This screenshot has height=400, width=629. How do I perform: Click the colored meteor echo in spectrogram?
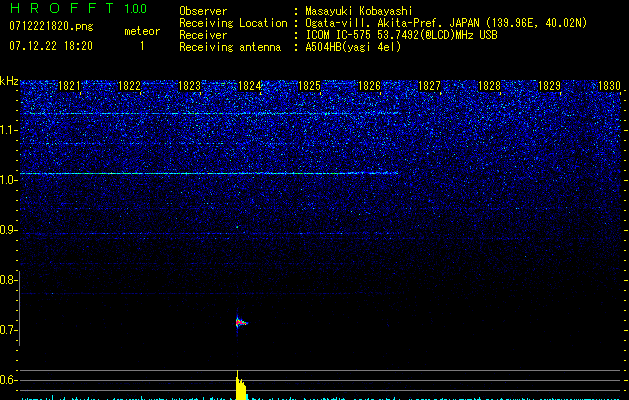click(x=241, y=323)
